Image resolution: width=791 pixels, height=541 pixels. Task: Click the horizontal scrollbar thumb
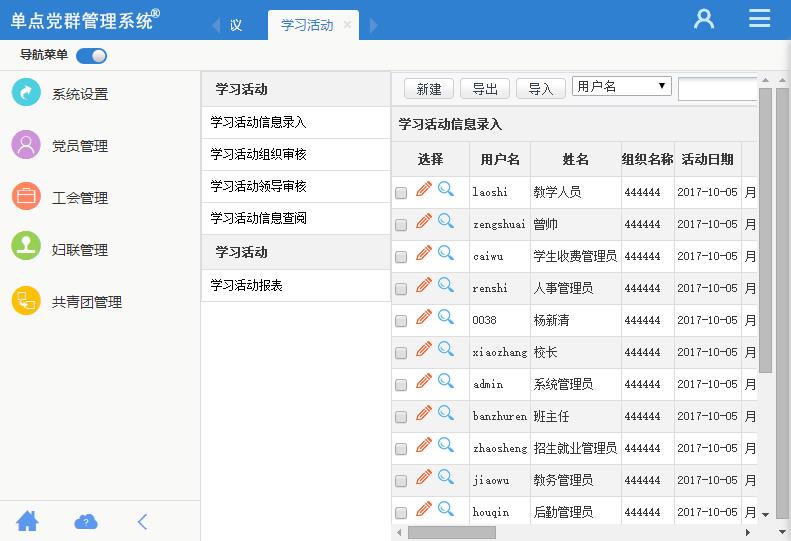(x=451, y=532)
